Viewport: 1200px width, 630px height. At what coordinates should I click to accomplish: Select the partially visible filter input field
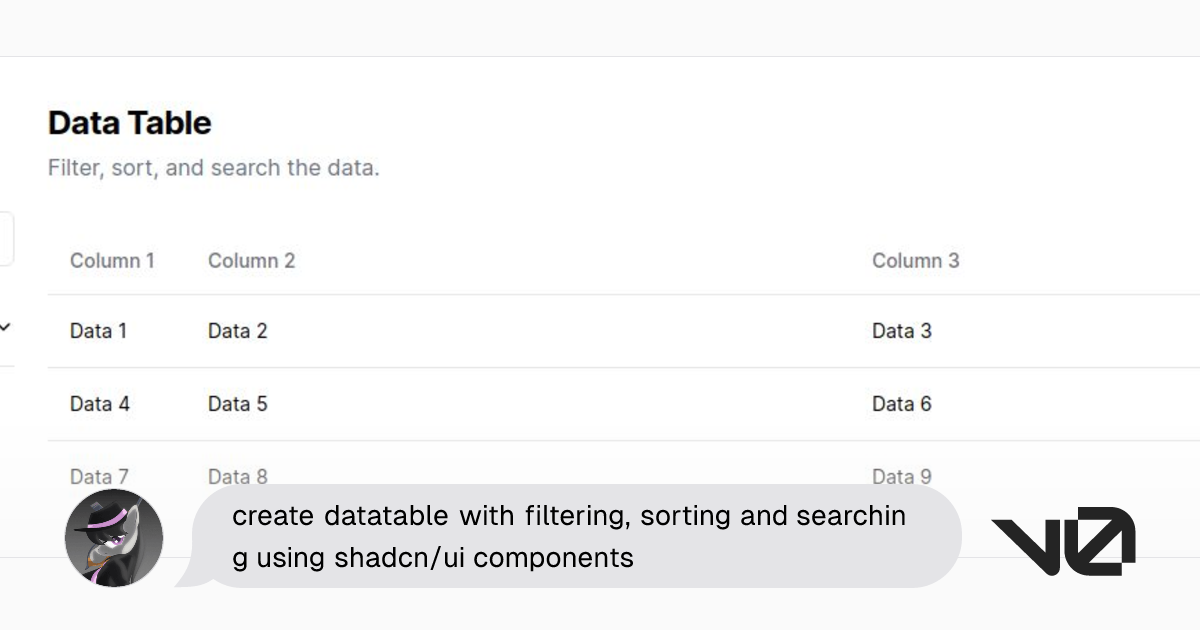click(5, 238)
